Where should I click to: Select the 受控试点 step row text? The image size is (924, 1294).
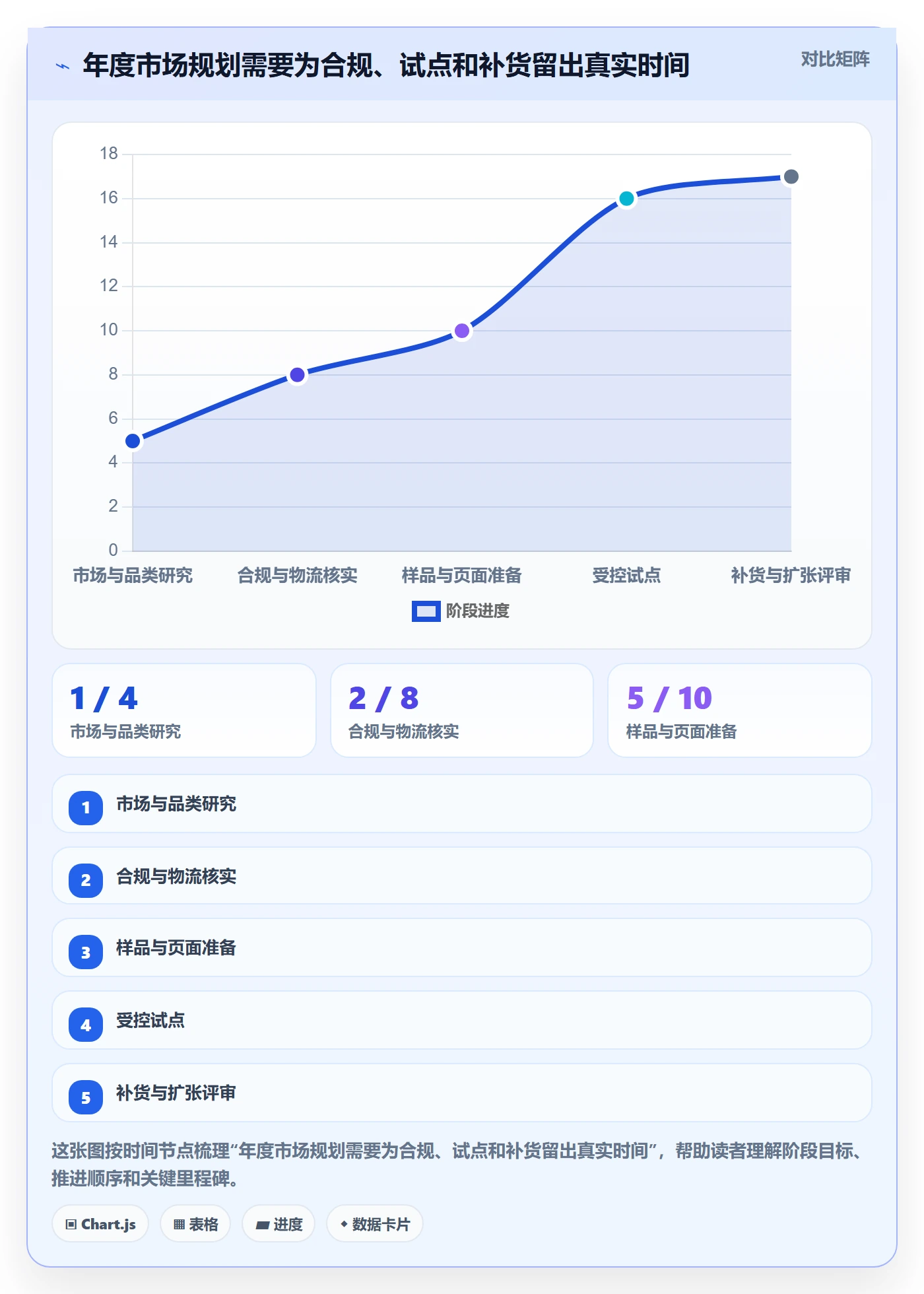click(x=150, y=1021)
